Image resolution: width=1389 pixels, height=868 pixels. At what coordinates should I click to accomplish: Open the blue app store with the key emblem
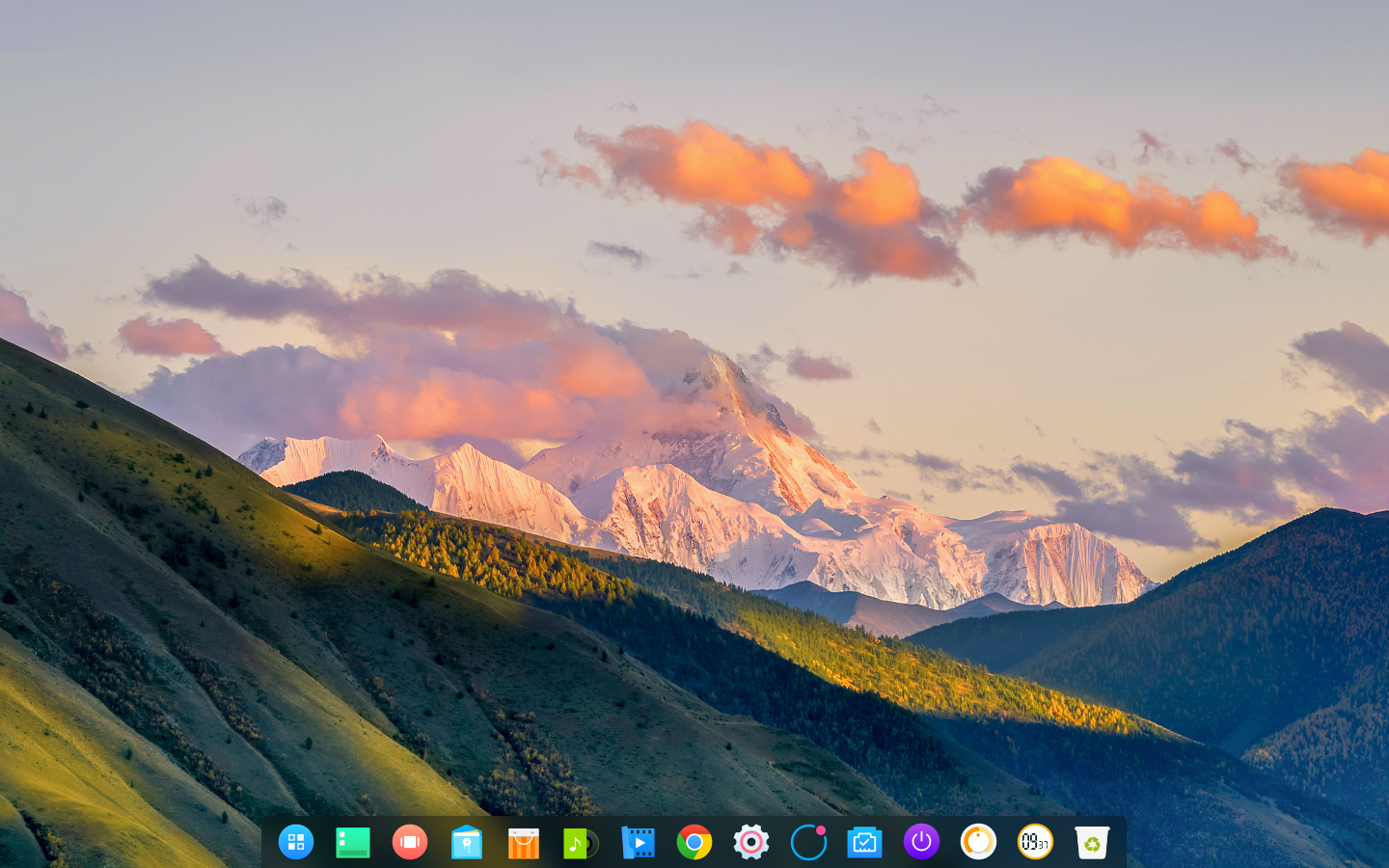(x=467, y=842)
